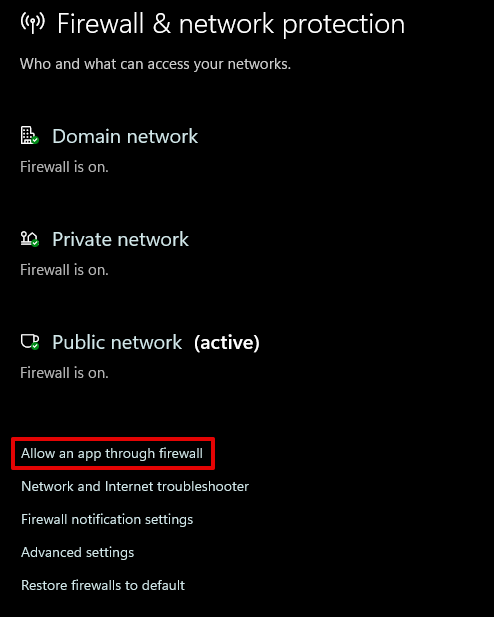Click green check badge on Private network icon
The image size is (494, 617).
35,243
